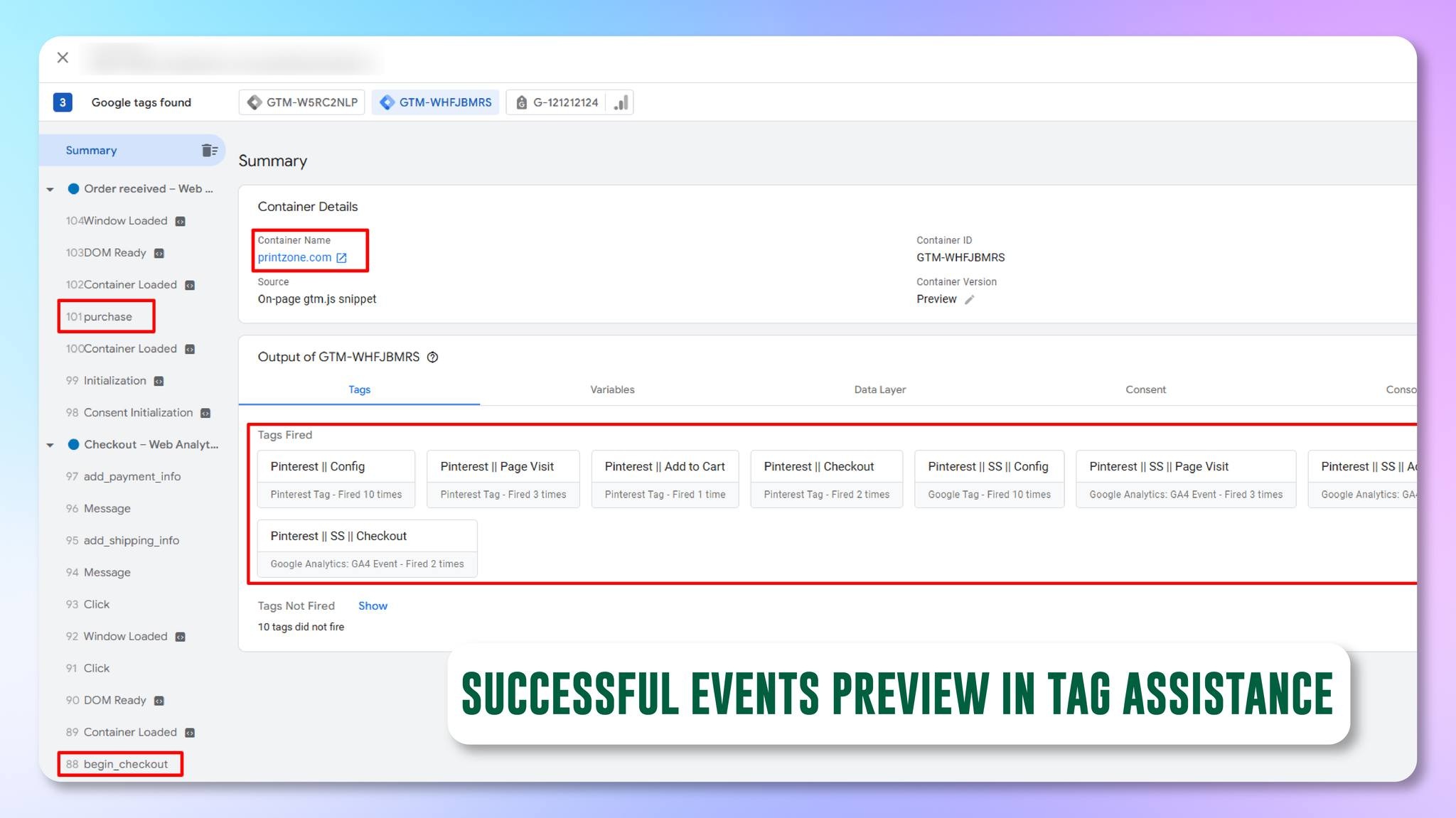The image size is (1456, 818).
Task: Click the bar chart icon next to G-121212124
Action: point(621,102)
